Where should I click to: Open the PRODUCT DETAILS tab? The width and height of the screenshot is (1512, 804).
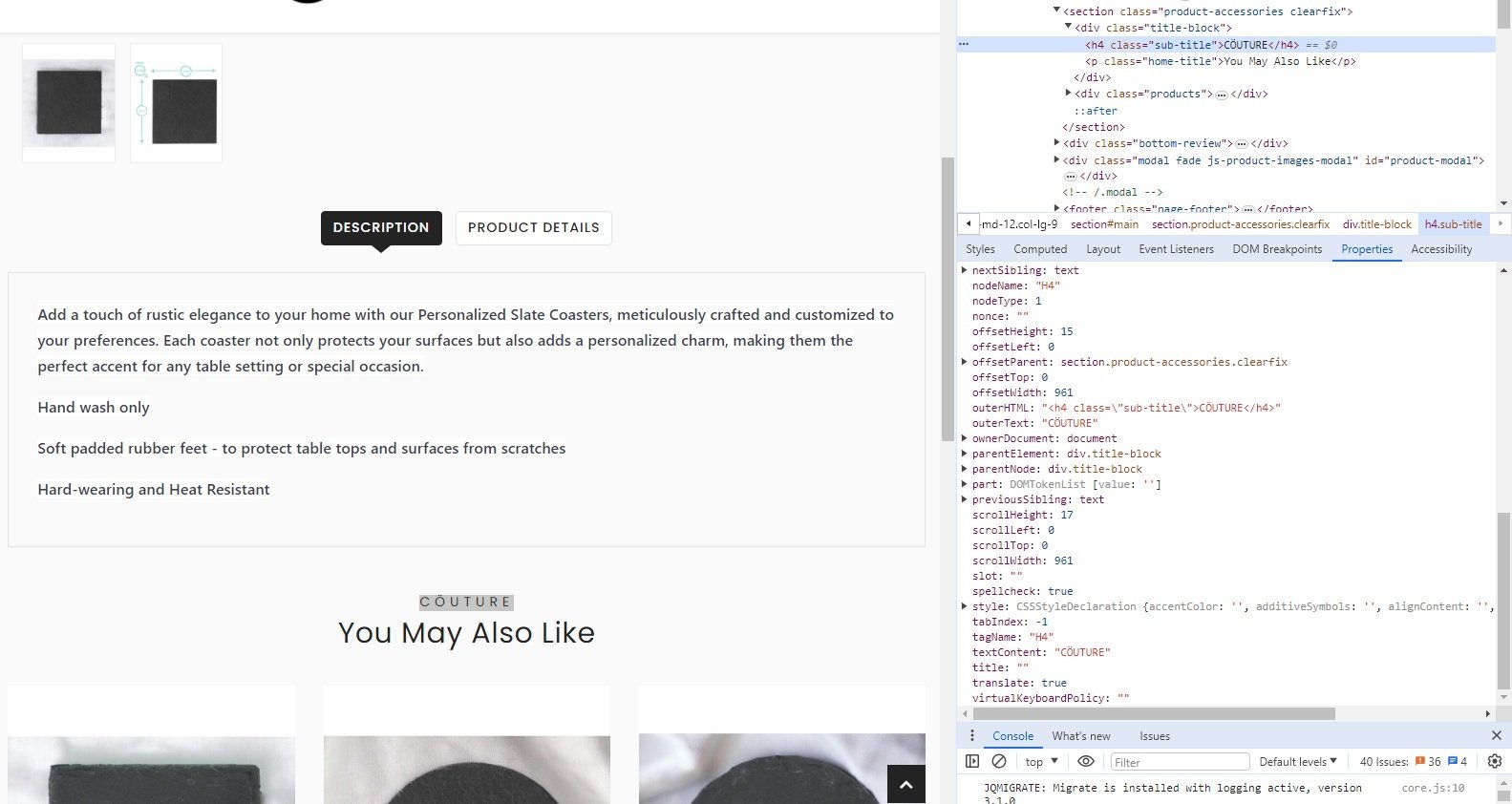coord(534,227)
